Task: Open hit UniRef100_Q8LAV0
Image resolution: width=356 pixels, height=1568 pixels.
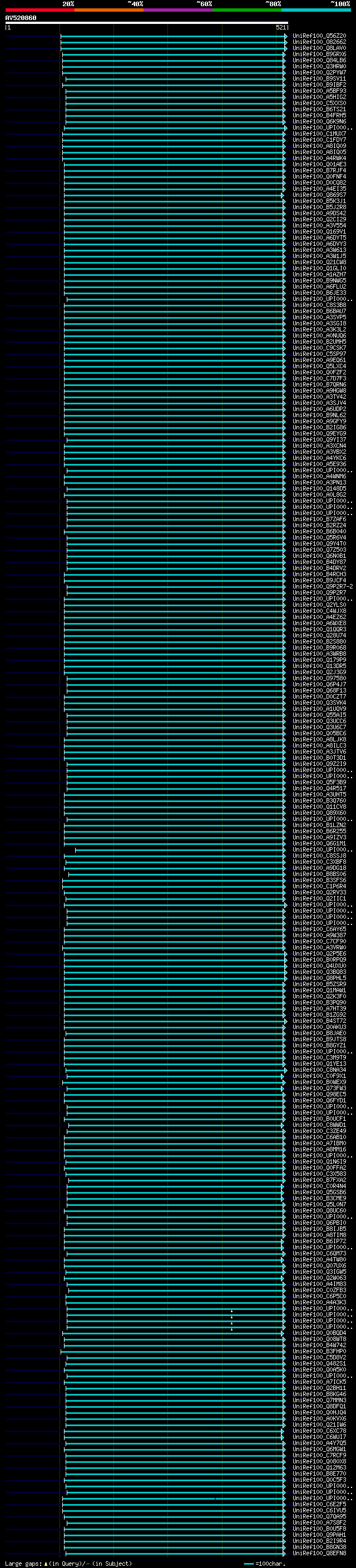Action: 319,48
